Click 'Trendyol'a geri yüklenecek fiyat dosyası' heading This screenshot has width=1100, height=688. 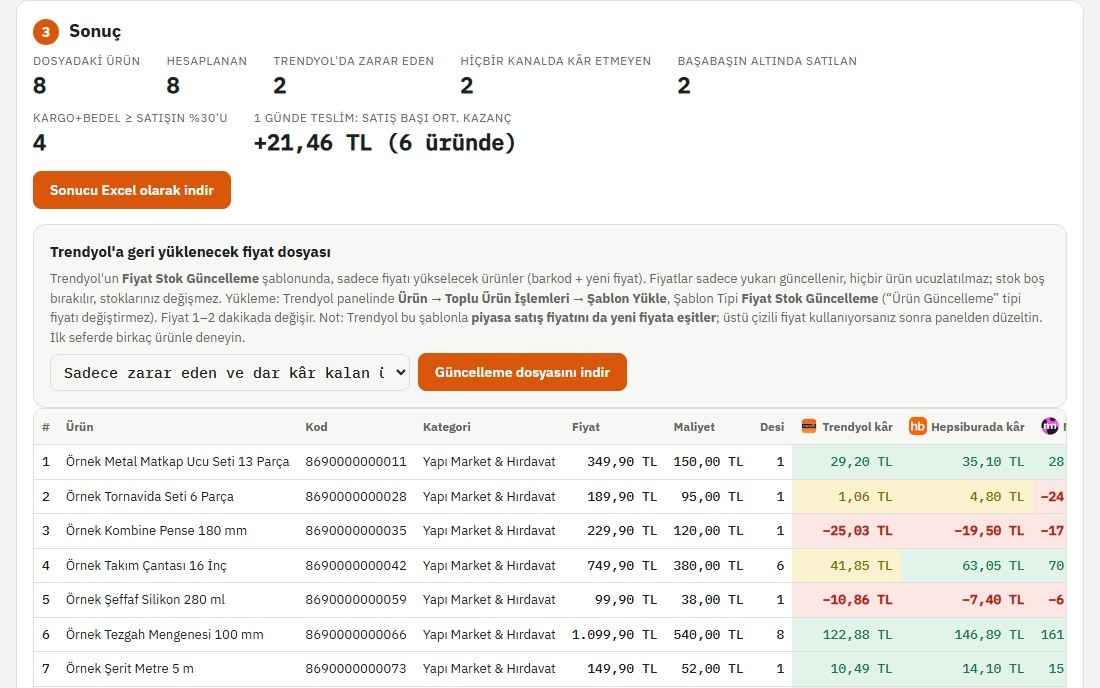(190, 252)
